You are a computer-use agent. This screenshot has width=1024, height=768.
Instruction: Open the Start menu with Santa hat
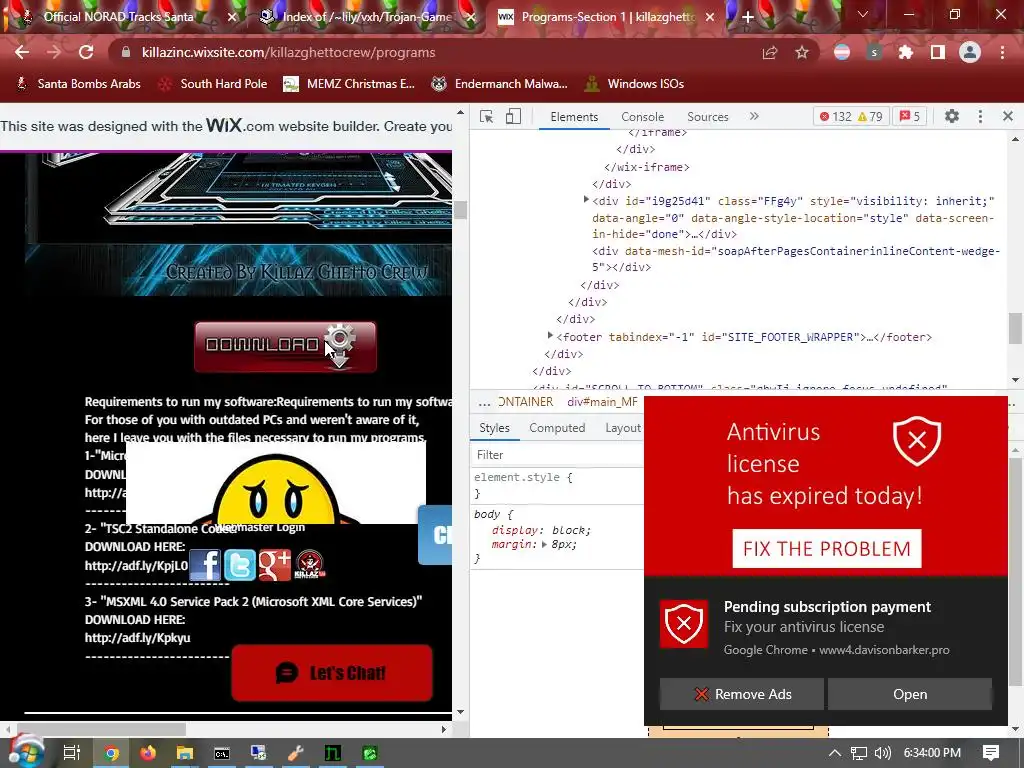tap(25, 752)
